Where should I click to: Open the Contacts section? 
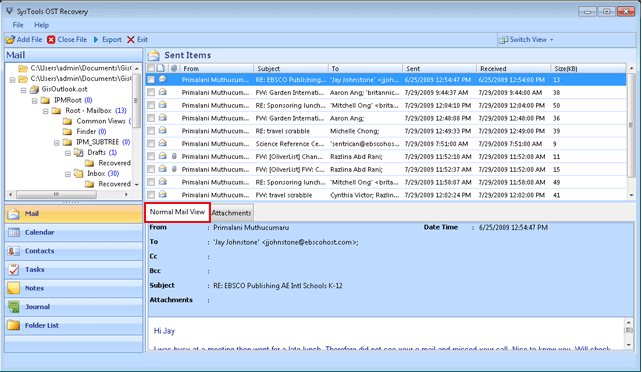pyautogui.click(x=74, y=251)
